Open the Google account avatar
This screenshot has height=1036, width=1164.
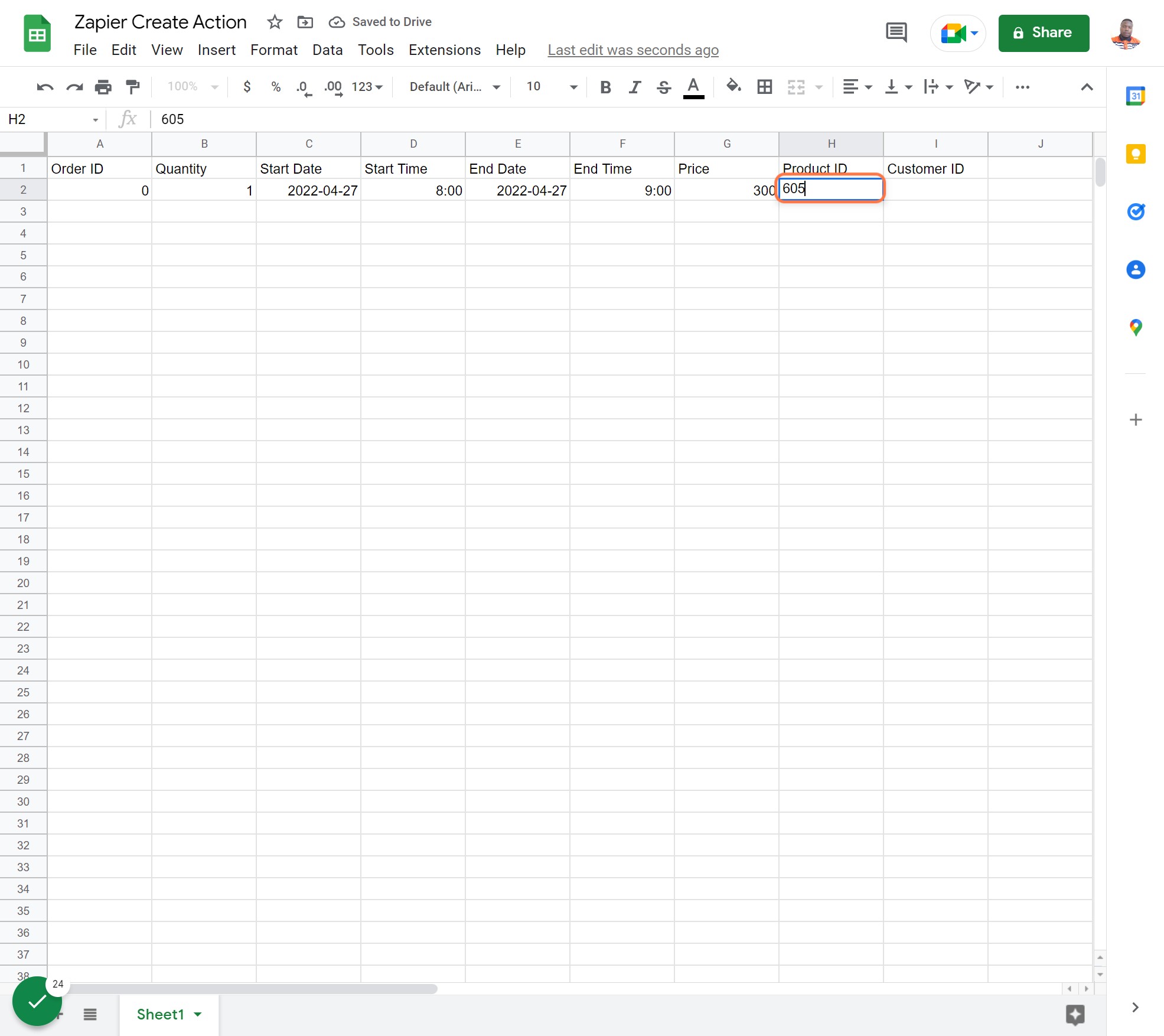pyautogui.click(x=1126, y=34)
